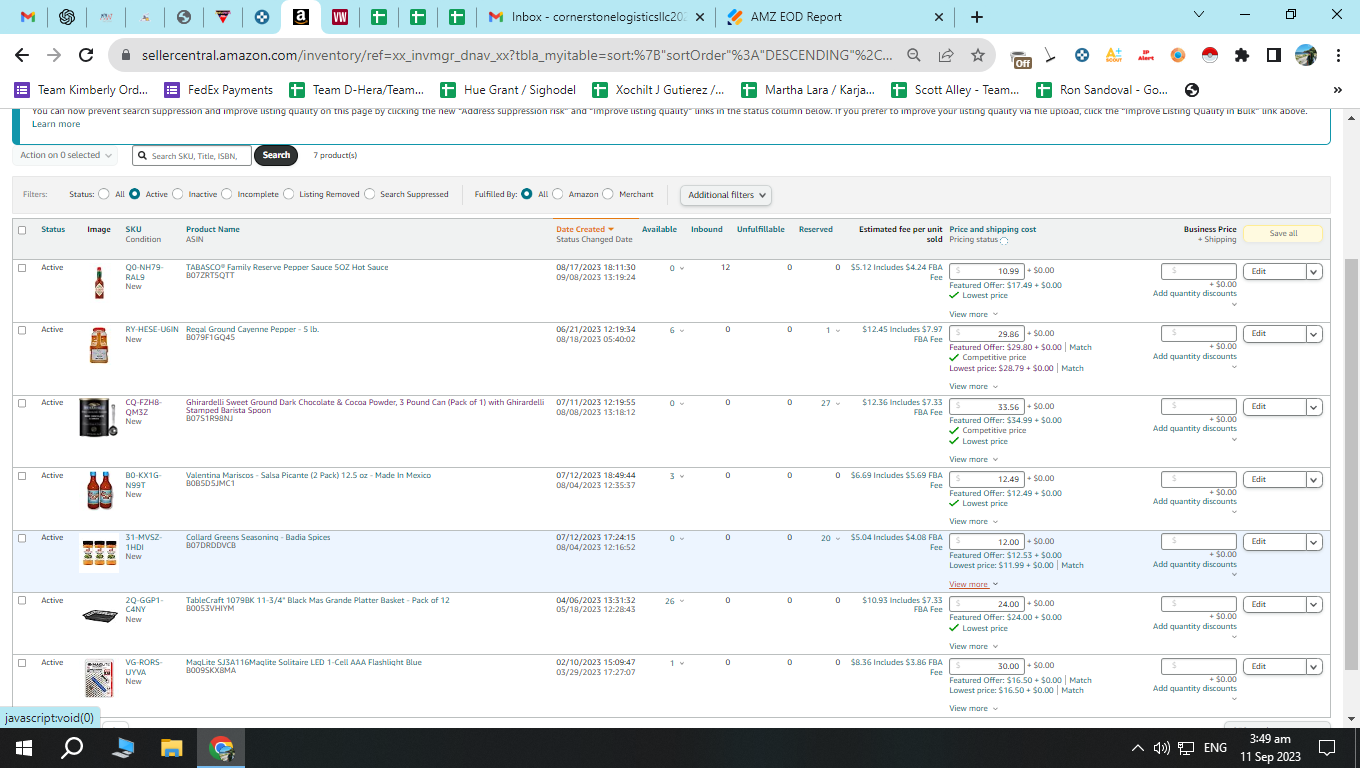The width and height of the screenshot is (1360, 768).
Task: Open Edit dropdown arrow for the Tabasco row
Action: click(1314, 272)
